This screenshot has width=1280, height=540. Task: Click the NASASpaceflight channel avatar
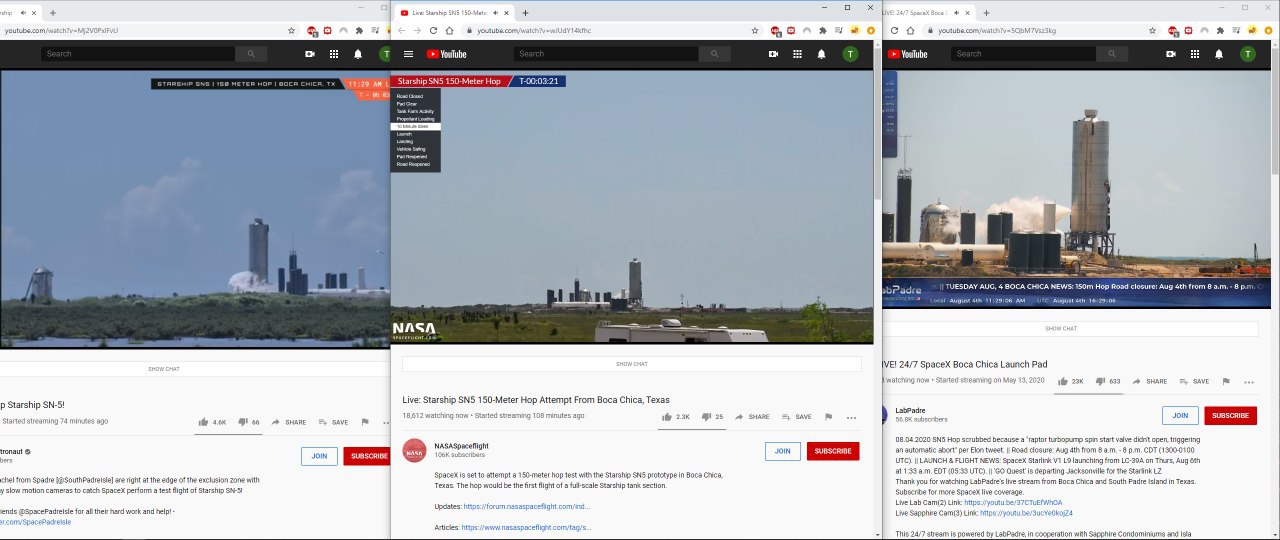point(414,451)
